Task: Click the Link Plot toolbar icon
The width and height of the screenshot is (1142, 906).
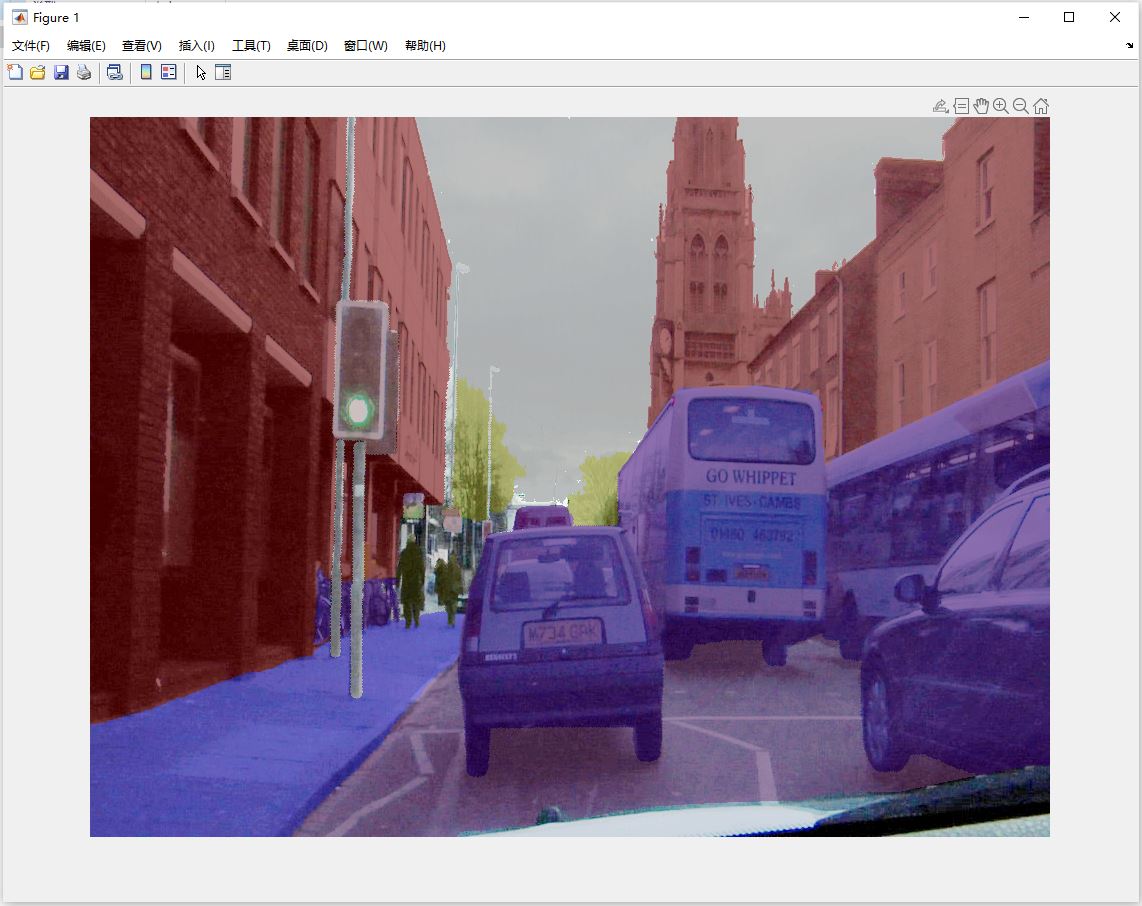Action: pos(114,72)
